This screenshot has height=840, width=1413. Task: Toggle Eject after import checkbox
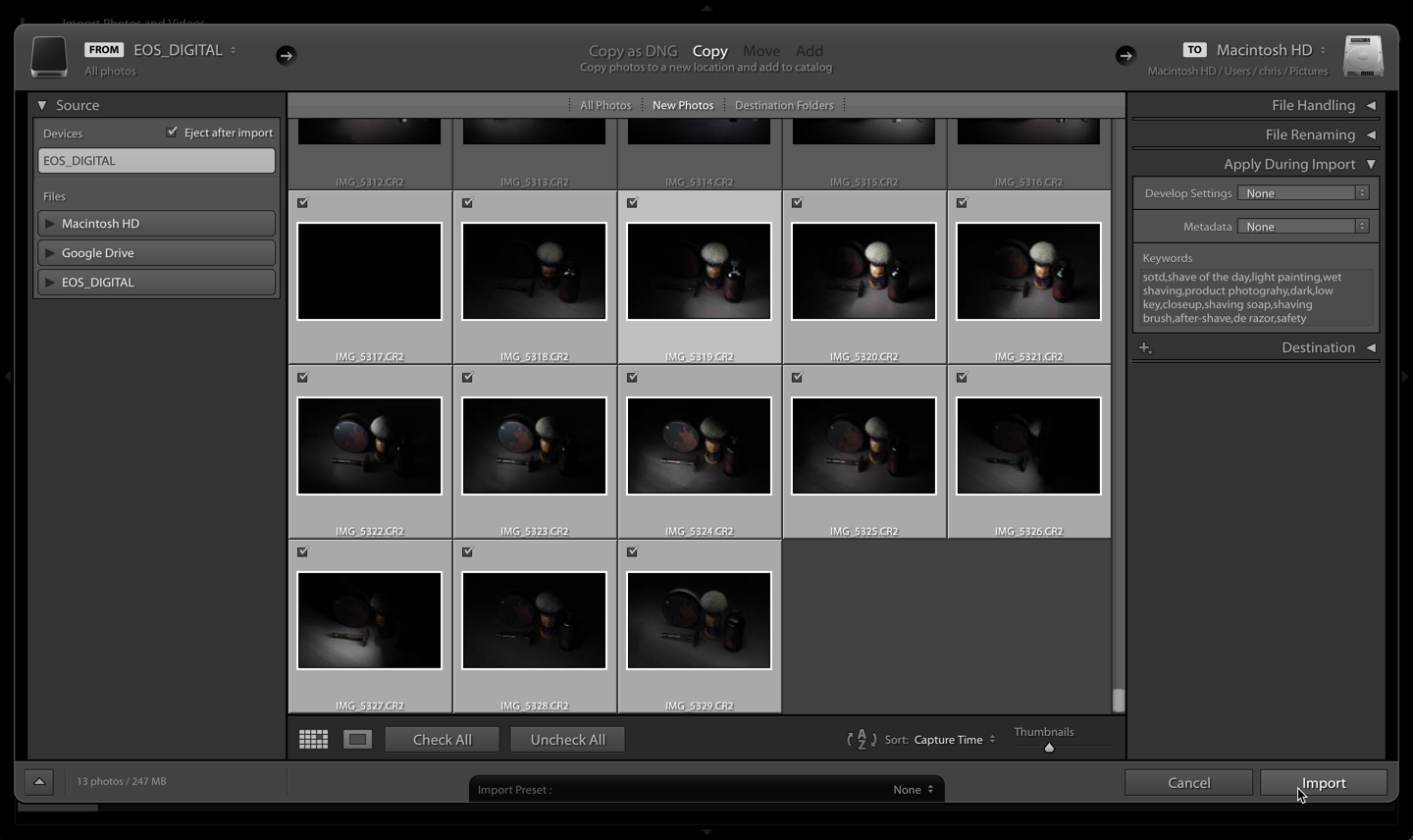173,131
